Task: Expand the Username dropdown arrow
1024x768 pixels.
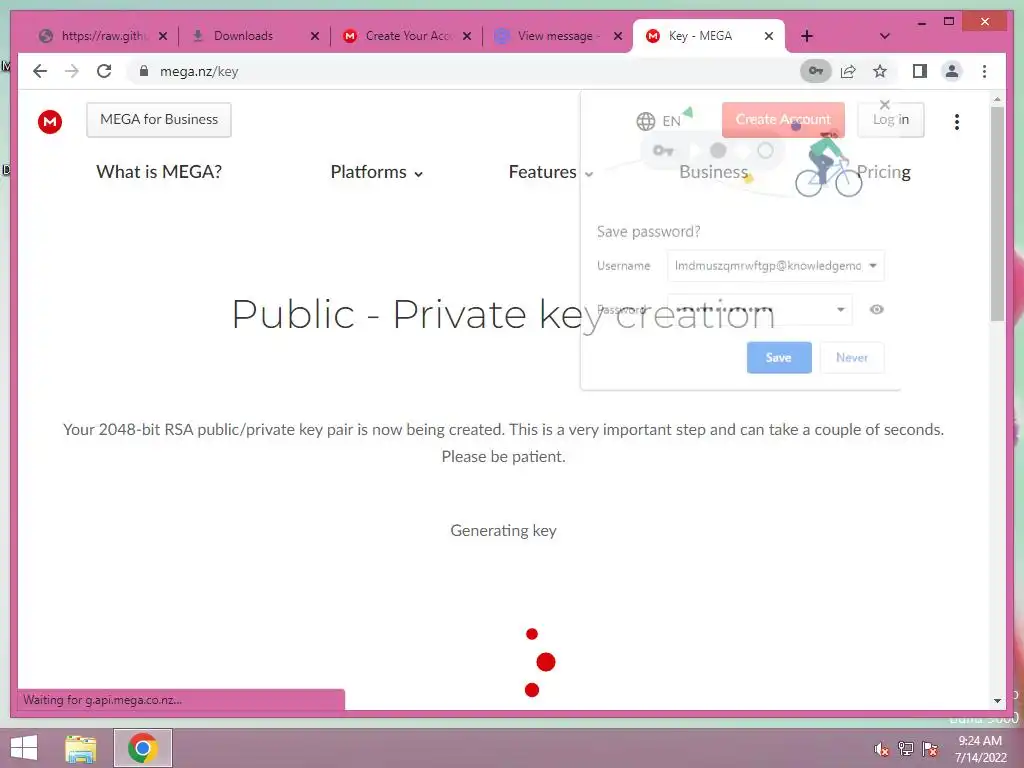Action: [x=873, y=266]
